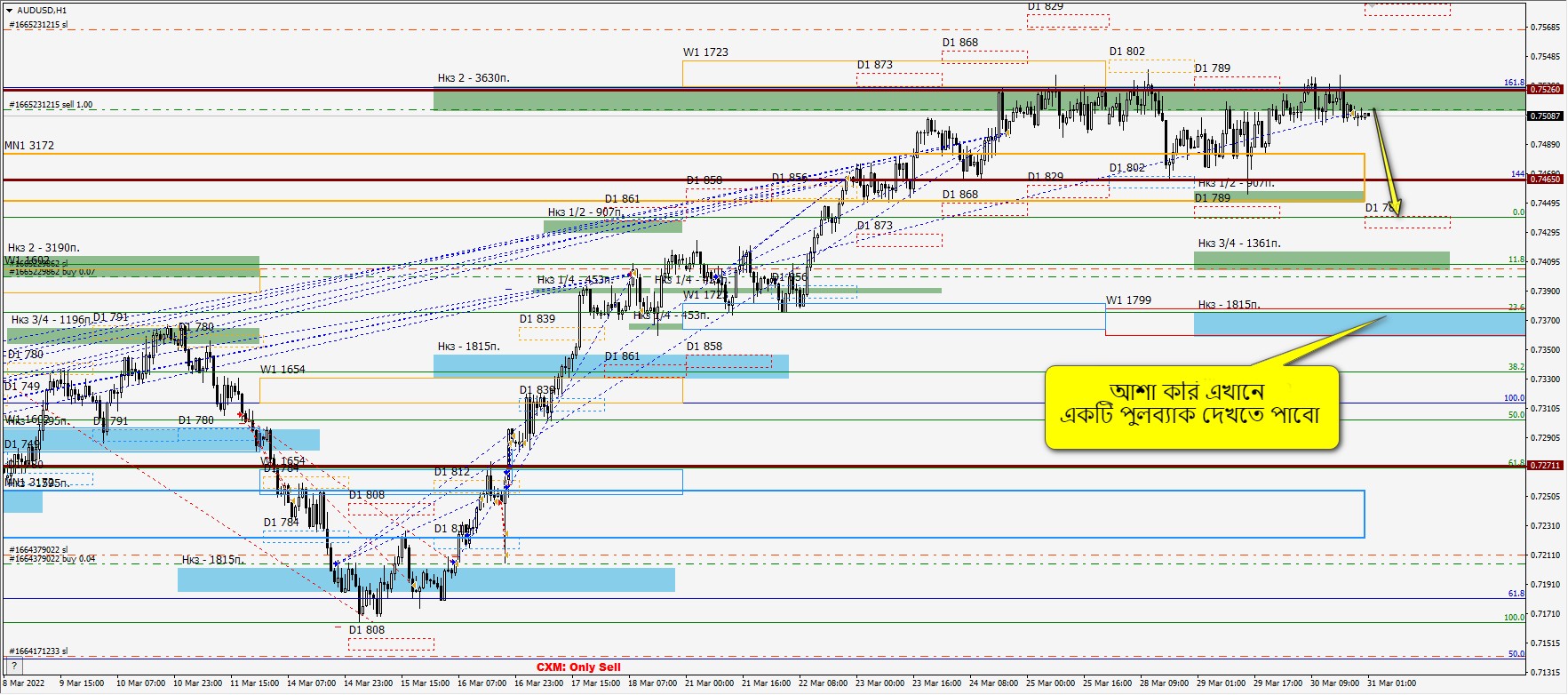
Task: Click the question mark help button
Action: click(14, 666)
